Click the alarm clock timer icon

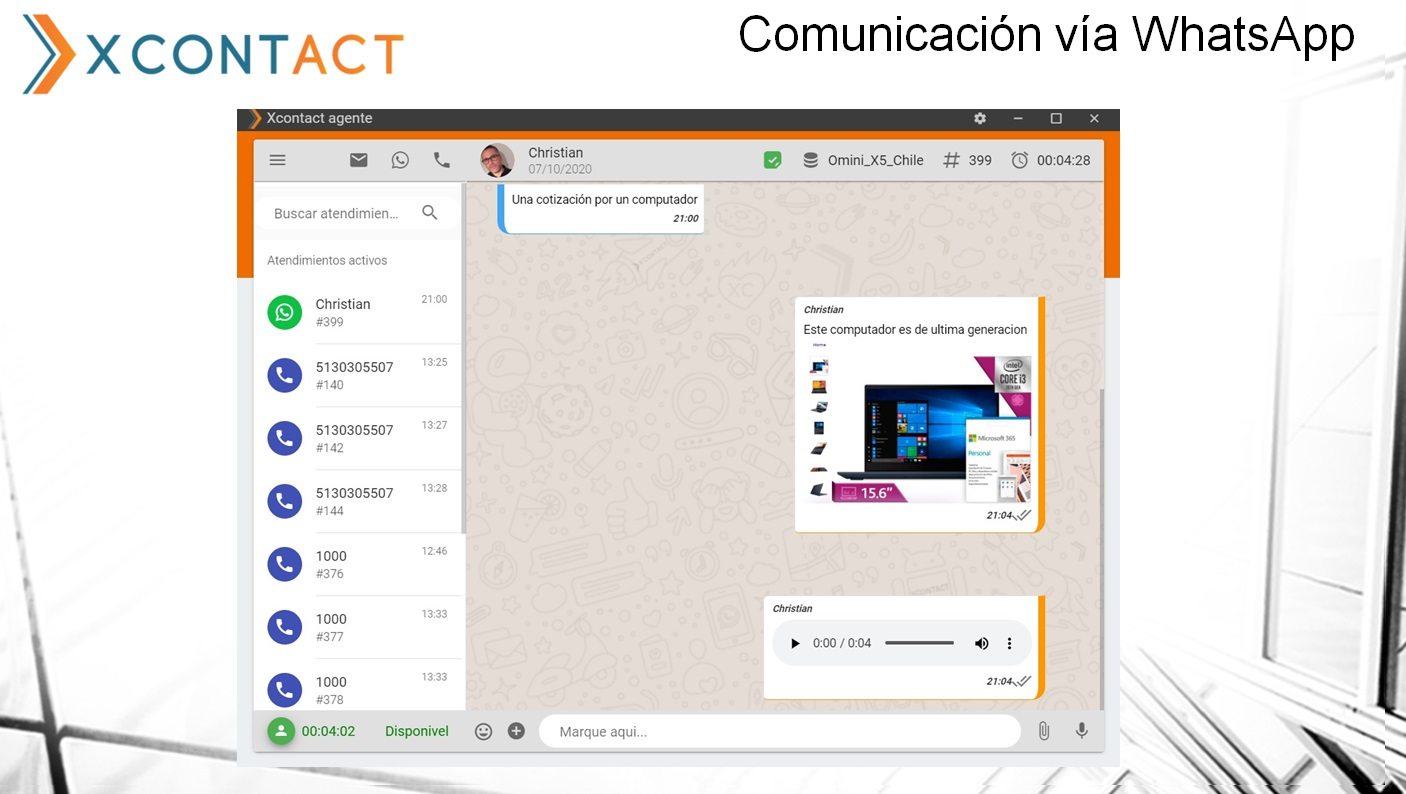tap(1019, 160)
